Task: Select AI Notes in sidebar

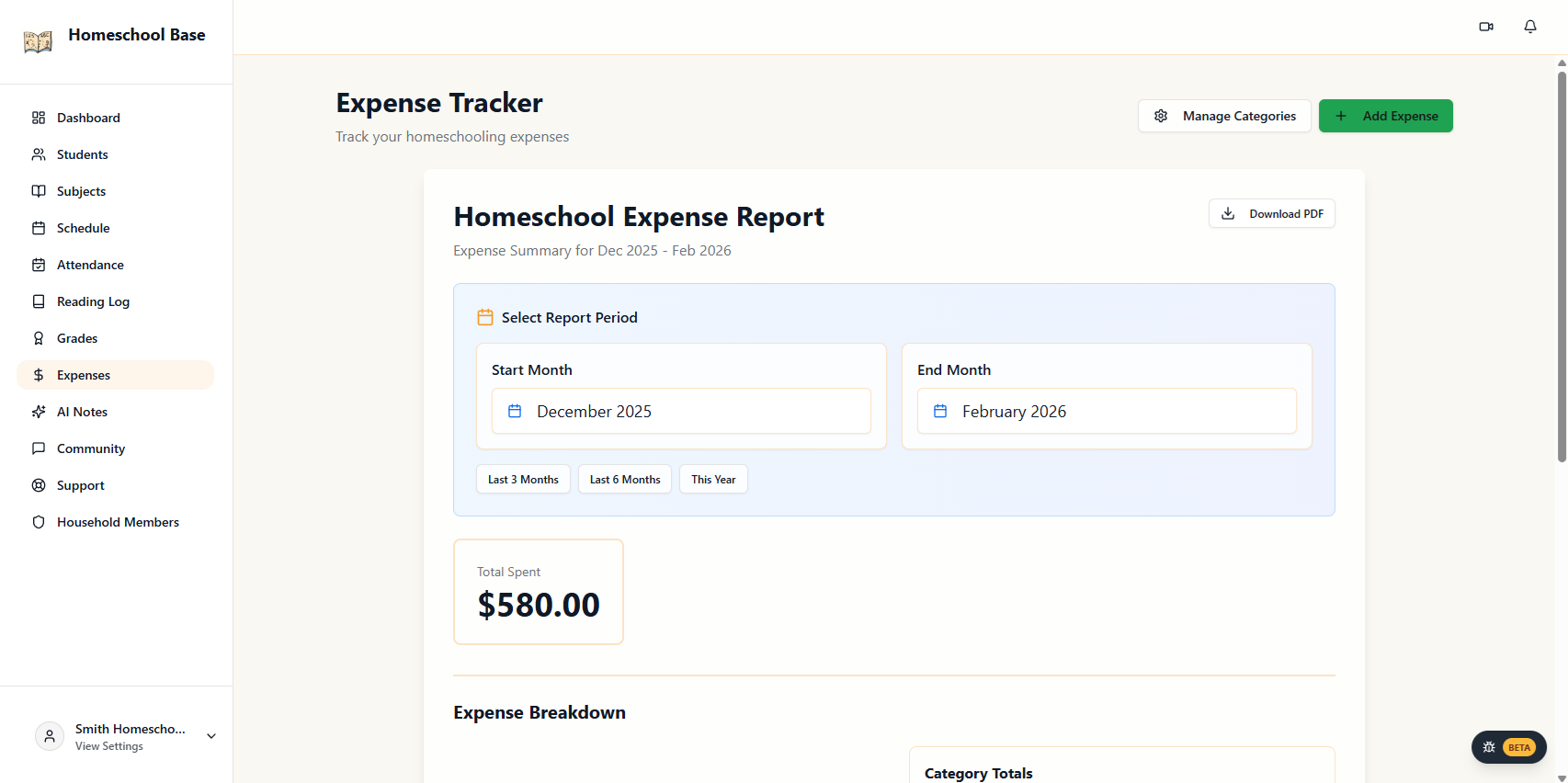Action: pyautogui.click(x=116, y=412)
